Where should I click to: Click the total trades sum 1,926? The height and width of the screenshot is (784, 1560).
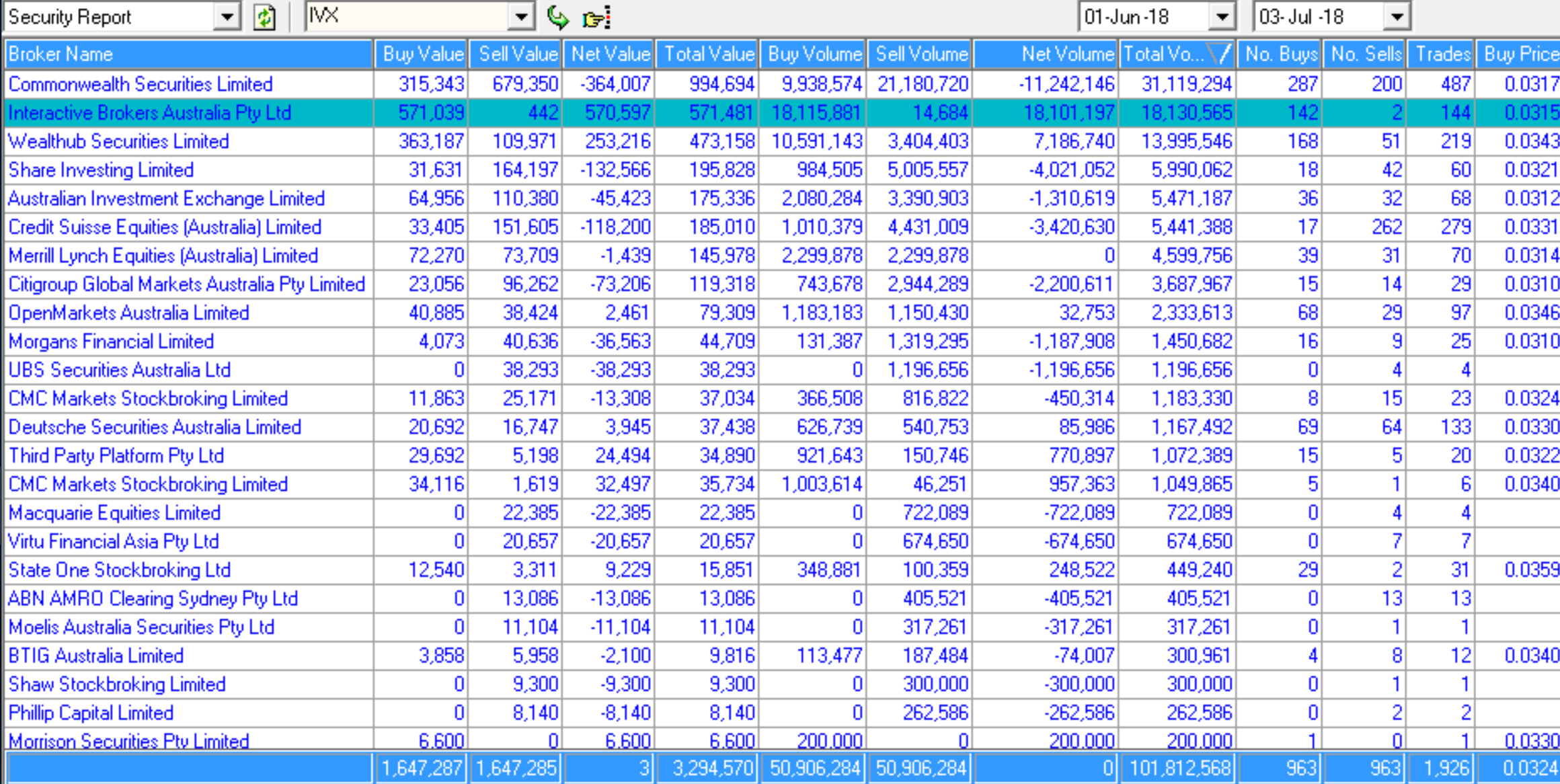click(1446, 769)
